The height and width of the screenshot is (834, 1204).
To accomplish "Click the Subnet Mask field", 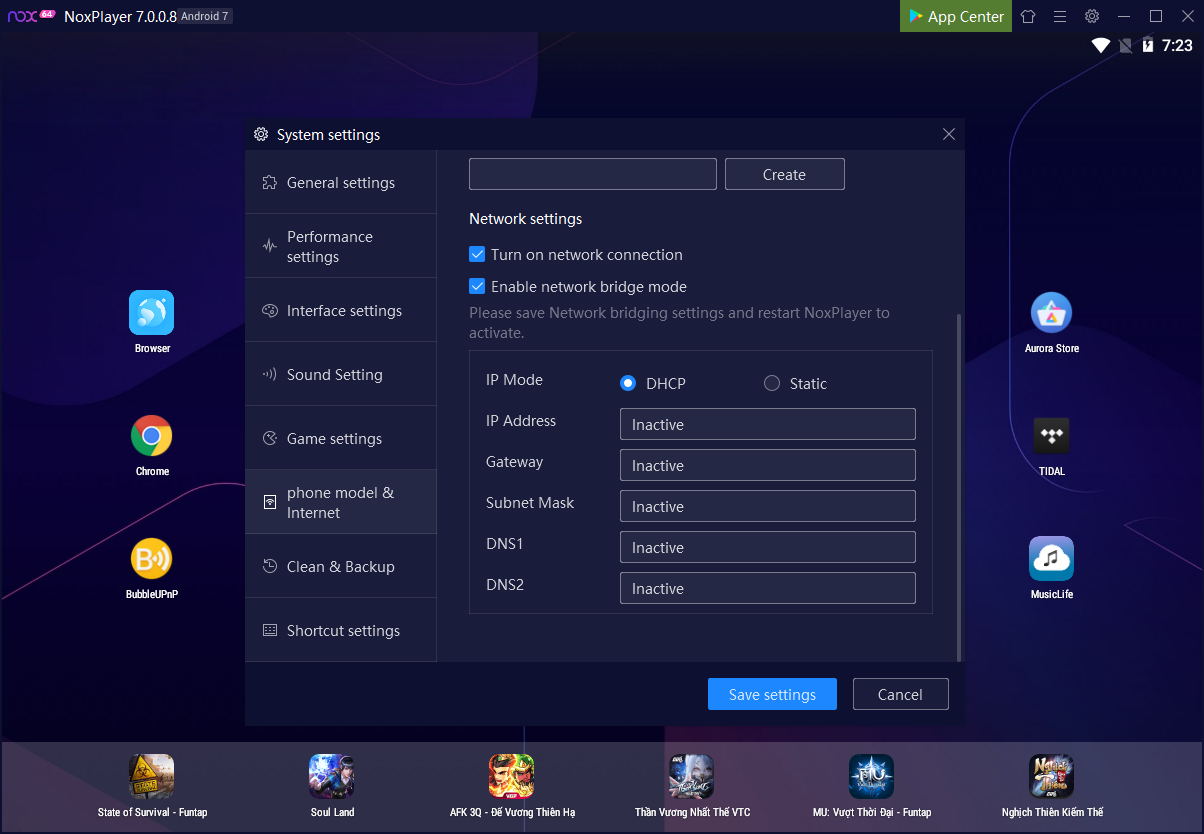I will (768, 506).
